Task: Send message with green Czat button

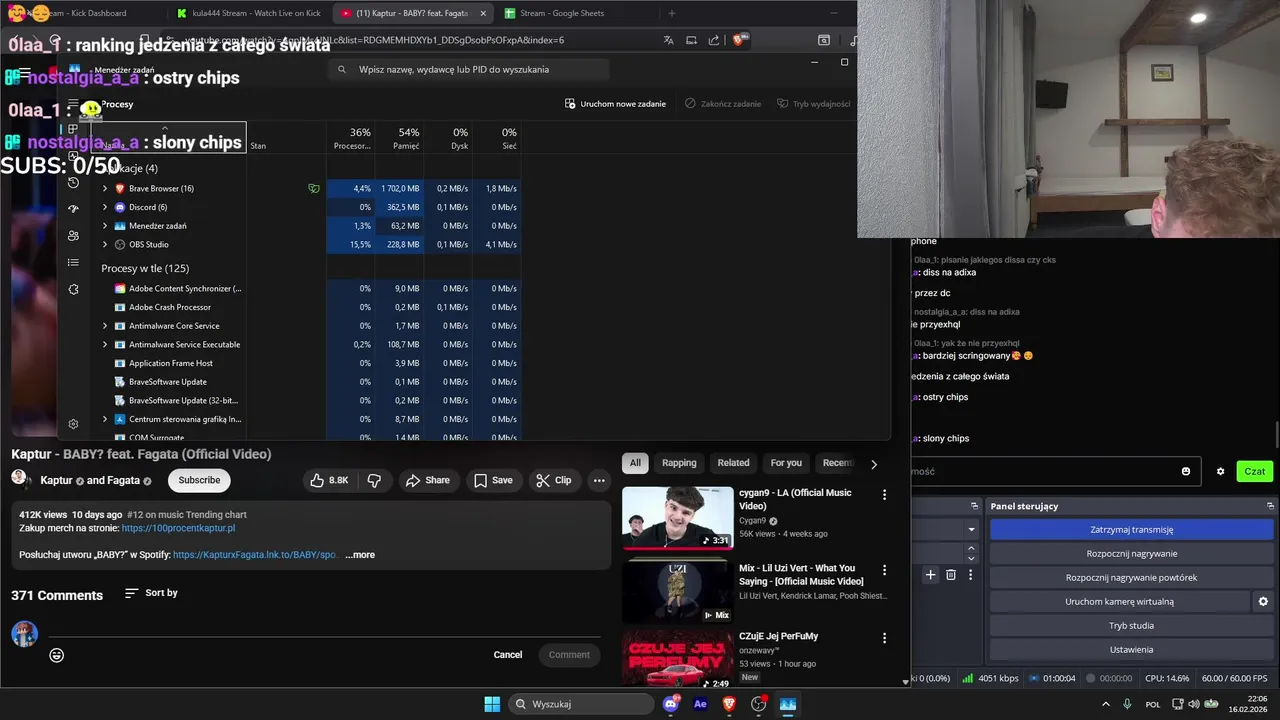Action: [1254, 471]
